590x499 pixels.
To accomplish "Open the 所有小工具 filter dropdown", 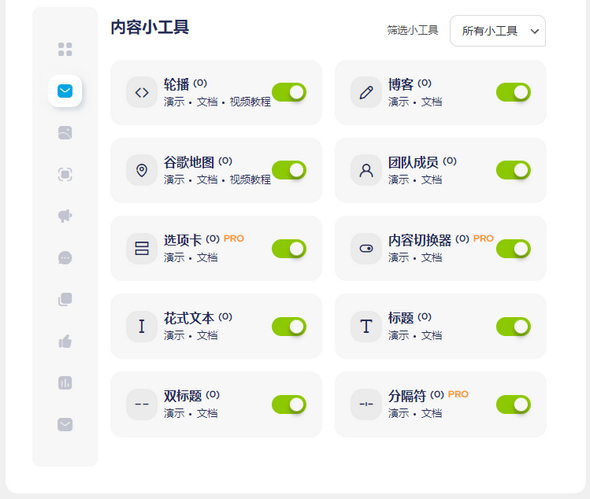I will coord(497,31).
